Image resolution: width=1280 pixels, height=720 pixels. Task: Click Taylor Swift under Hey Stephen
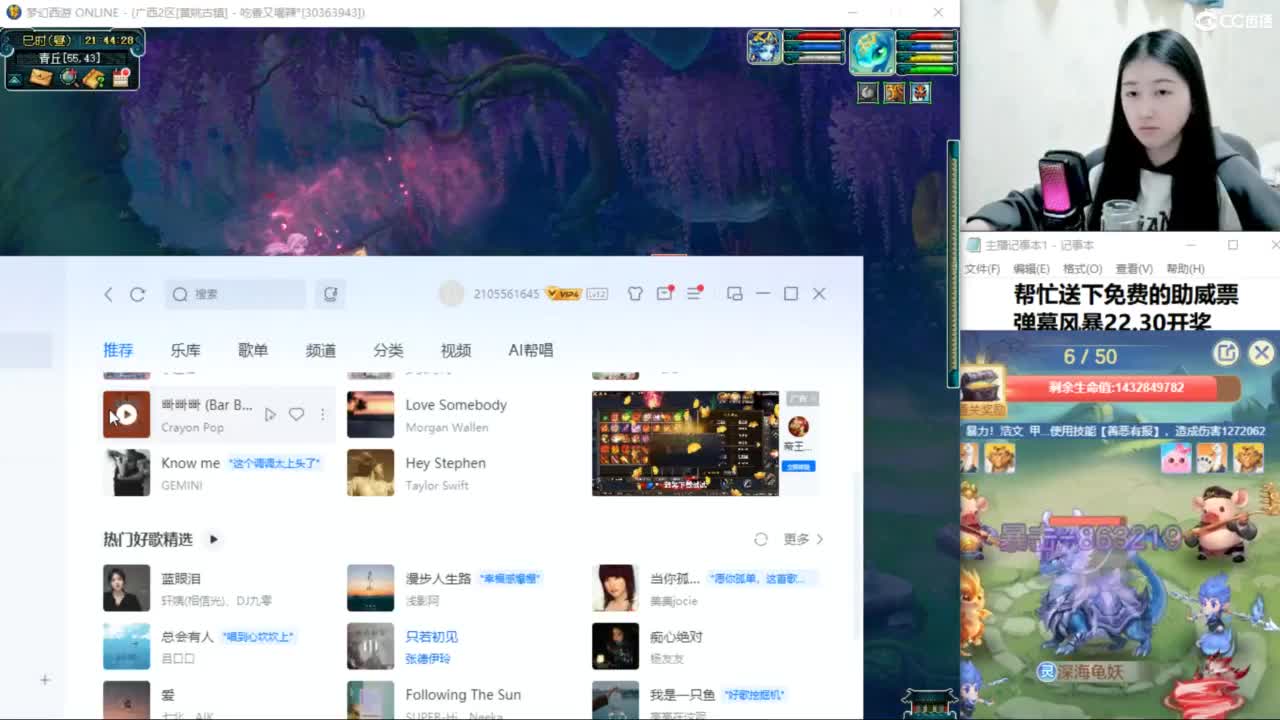pyautogui.click(x=438, y=485)
